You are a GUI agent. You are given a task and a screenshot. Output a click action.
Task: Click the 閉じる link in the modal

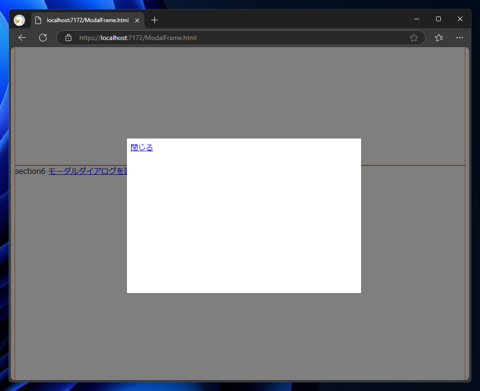(x=142, y=147)
